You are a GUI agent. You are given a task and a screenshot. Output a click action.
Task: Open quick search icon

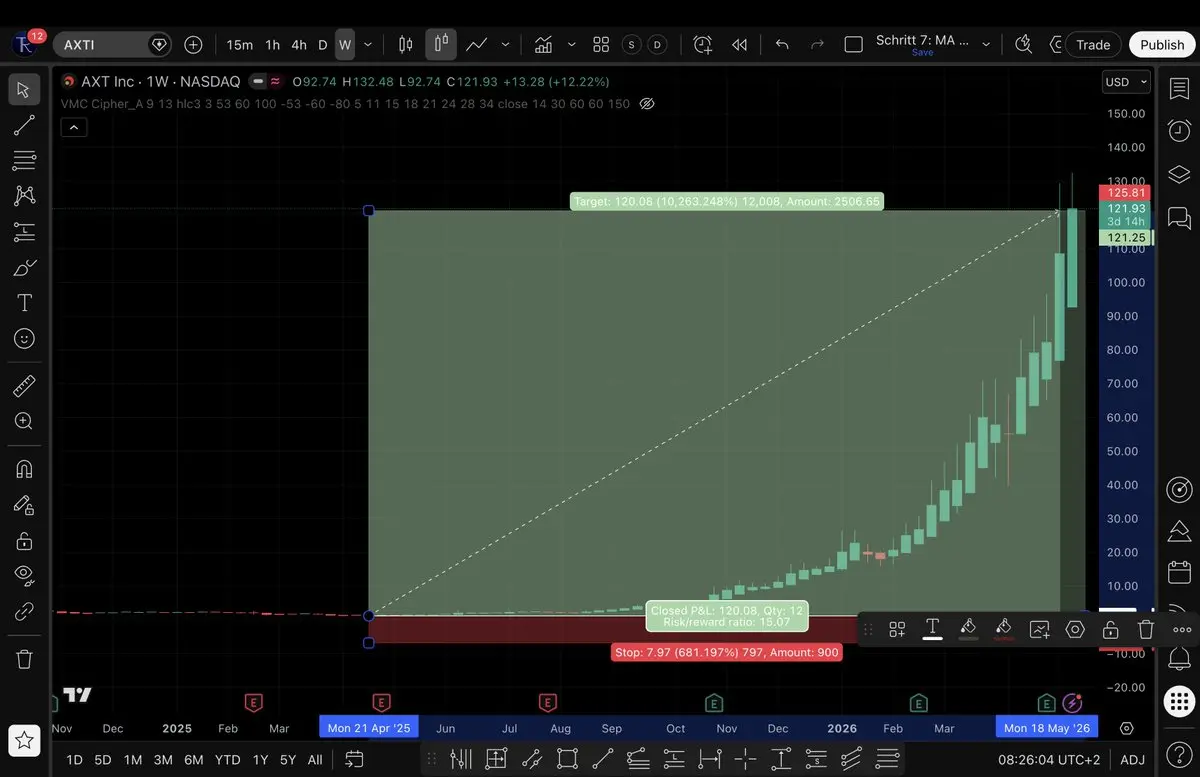[1023, 45]
